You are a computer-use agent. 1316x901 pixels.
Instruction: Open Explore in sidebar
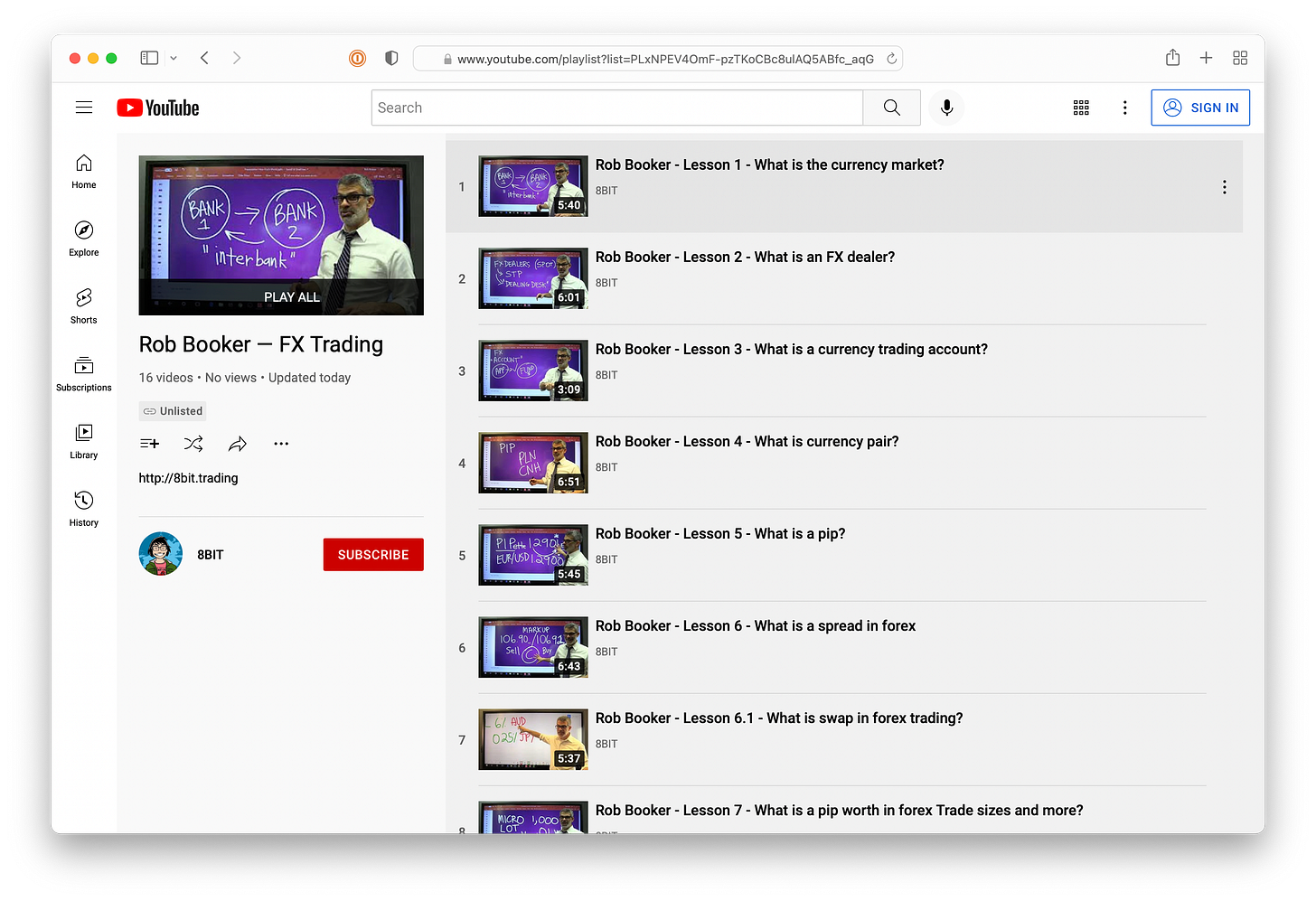coord(84,239)
